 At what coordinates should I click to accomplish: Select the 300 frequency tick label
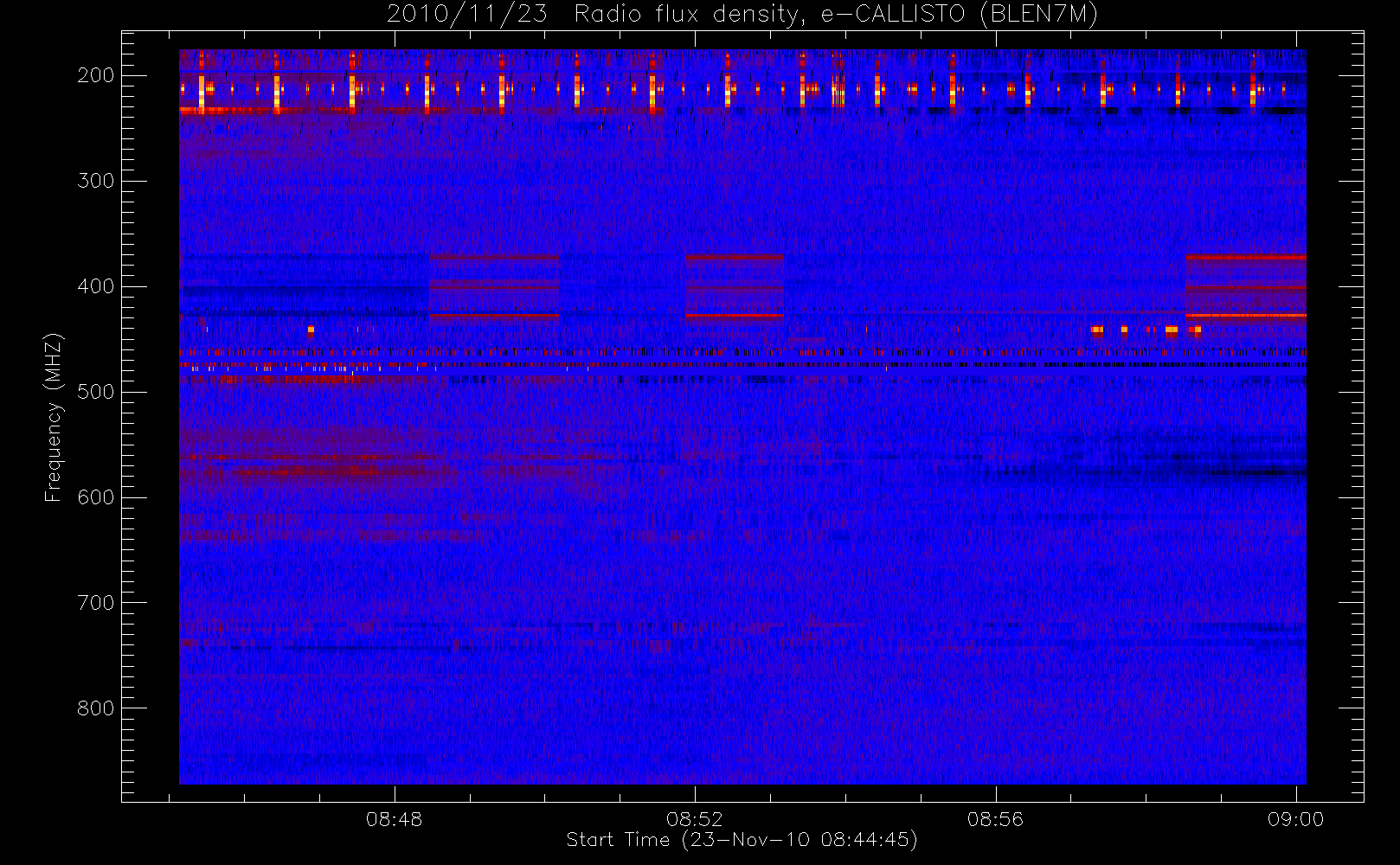(x=96, y=181)
